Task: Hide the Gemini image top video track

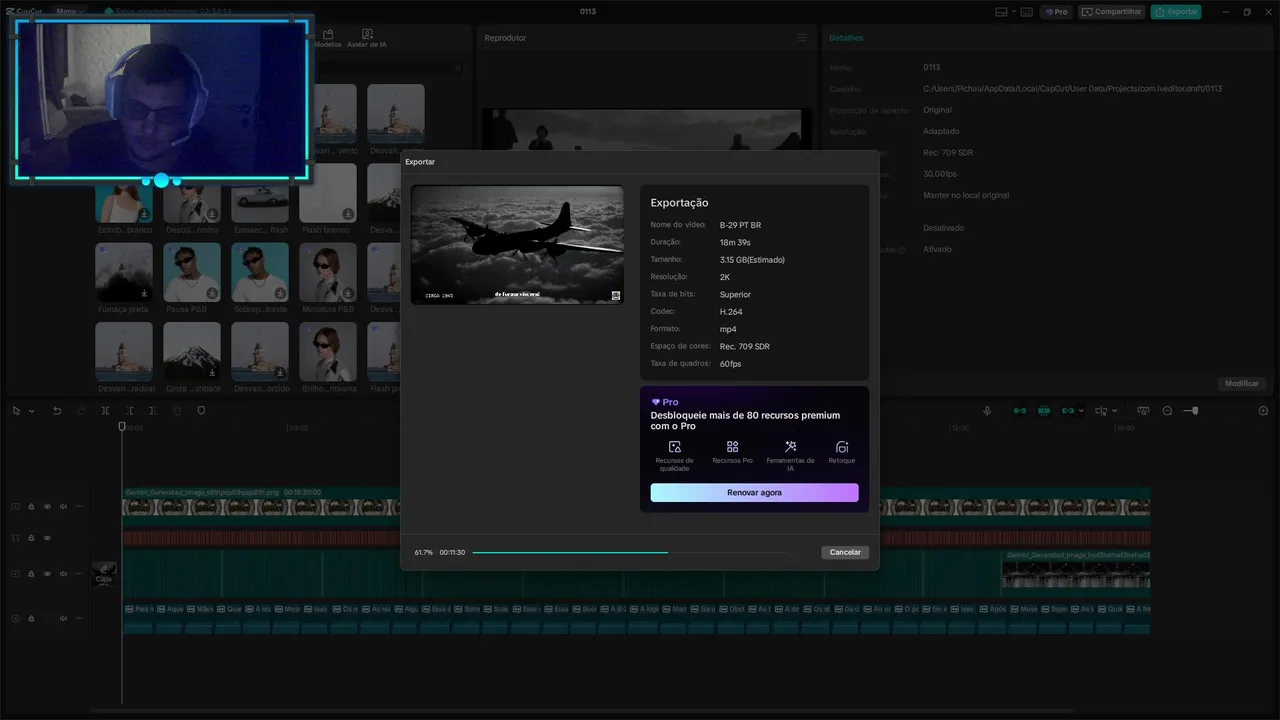Action: pos(47,506)
